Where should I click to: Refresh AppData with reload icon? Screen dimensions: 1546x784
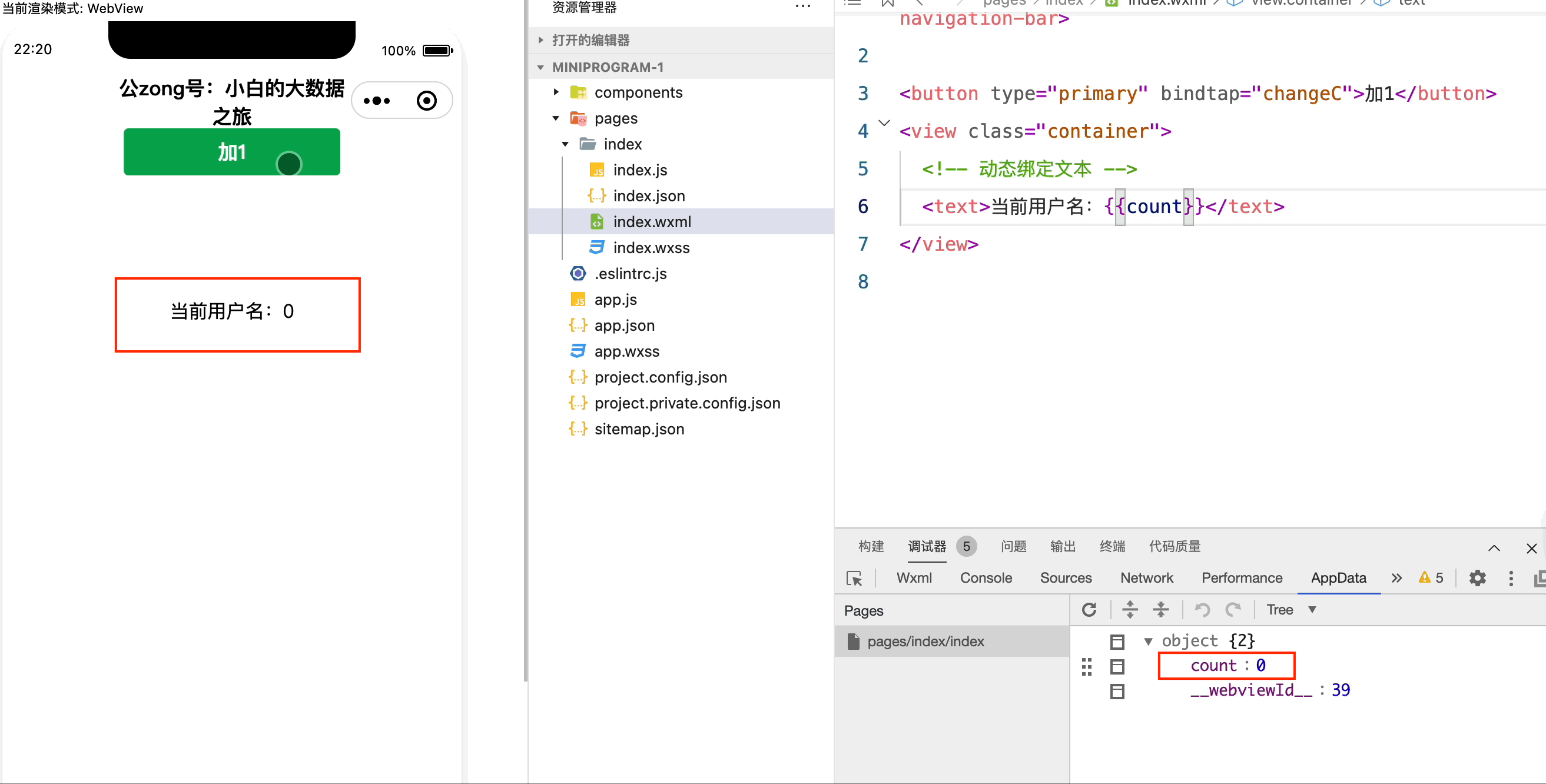tap(1089, 609)
